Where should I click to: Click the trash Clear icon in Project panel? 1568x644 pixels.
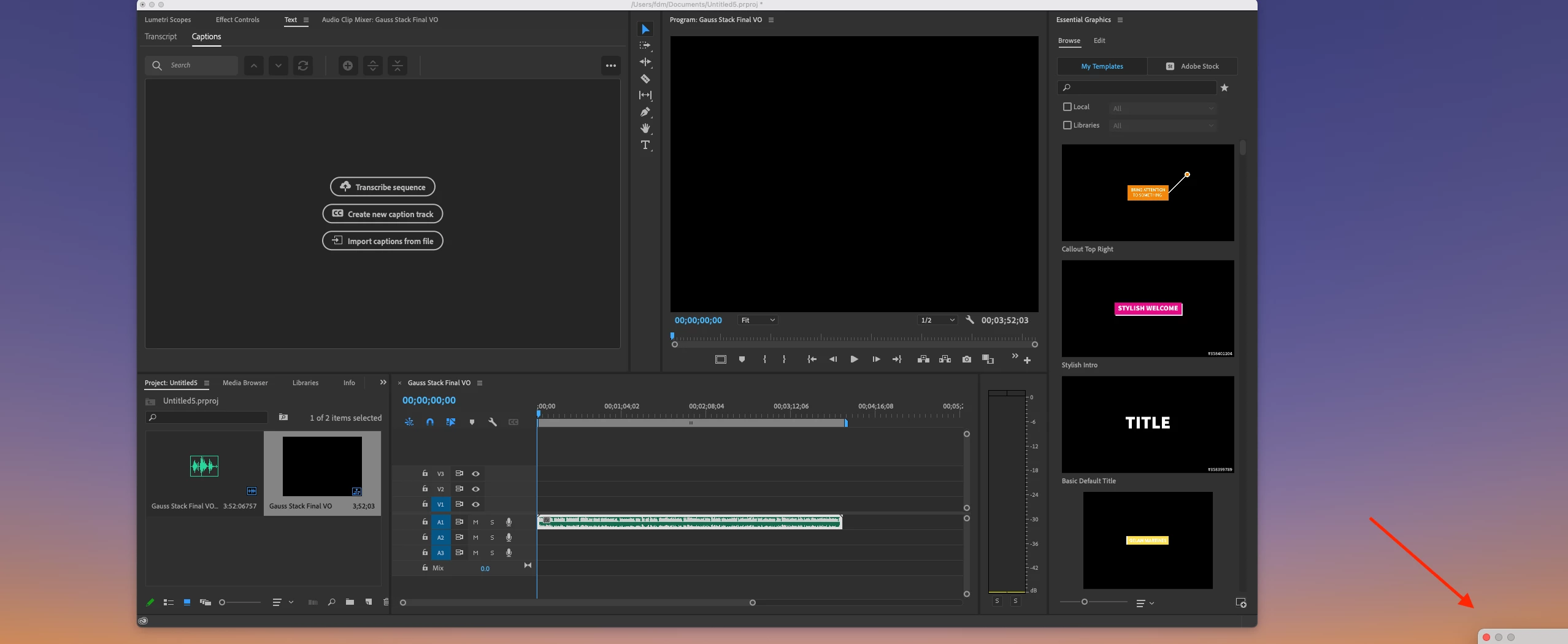click(386, 602)
